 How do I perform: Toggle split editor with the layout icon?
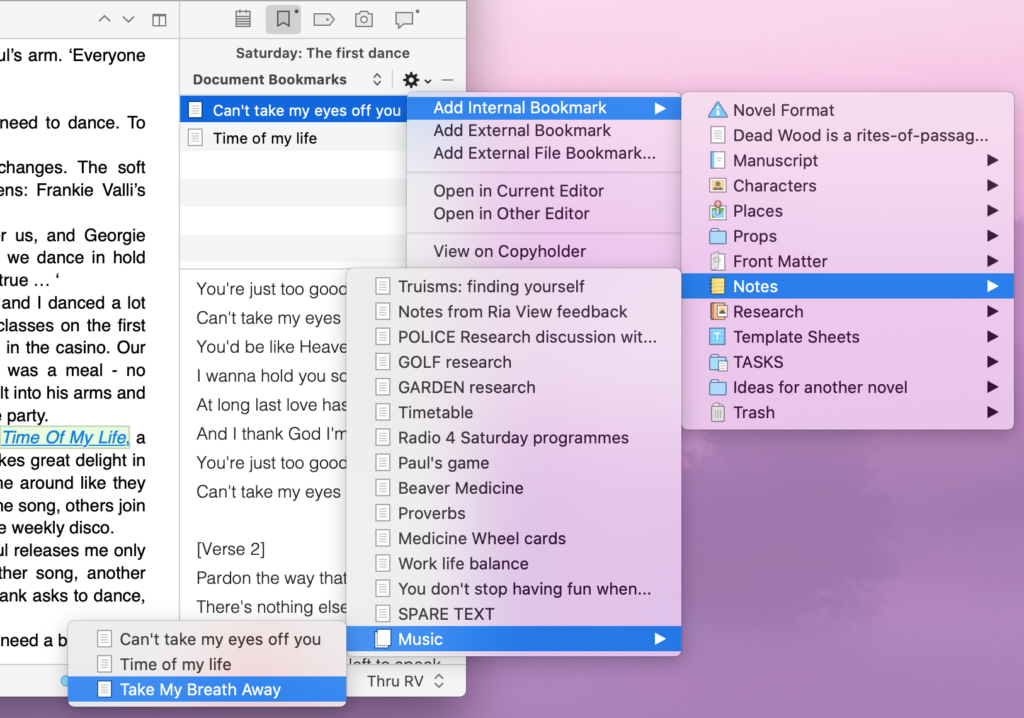pos(159,18)
